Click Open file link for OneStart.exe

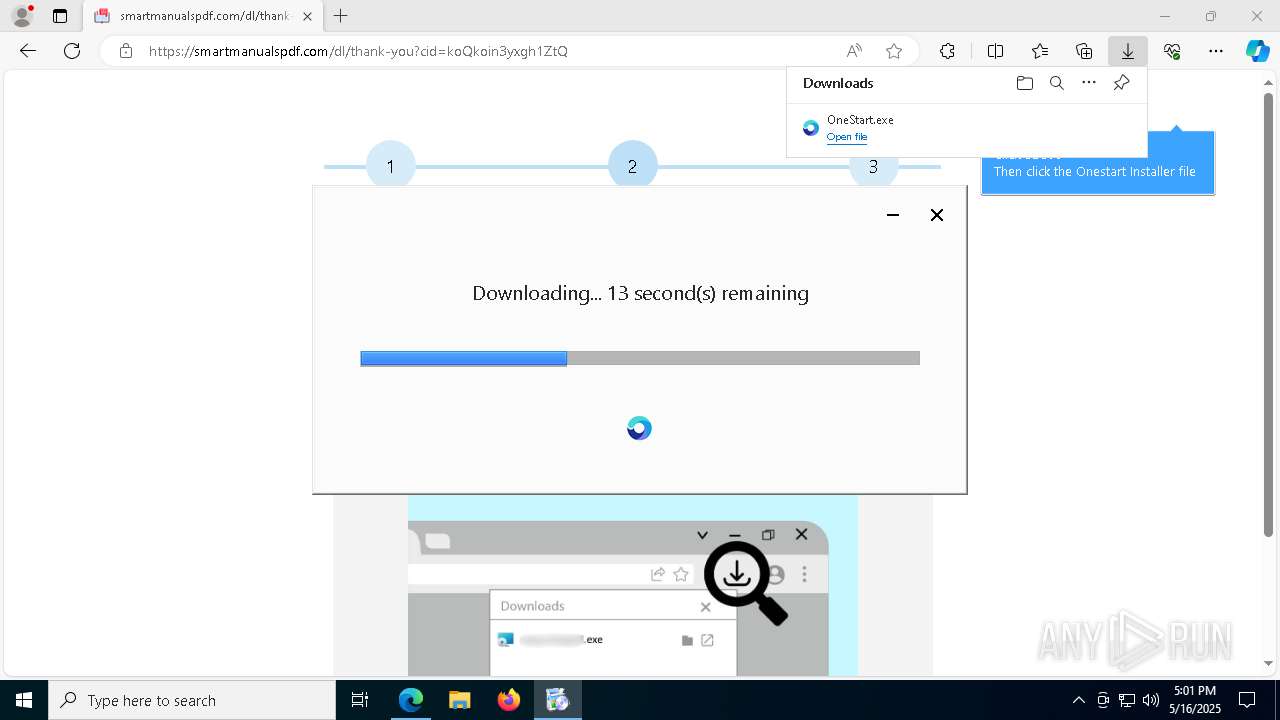tap(847, 137)
